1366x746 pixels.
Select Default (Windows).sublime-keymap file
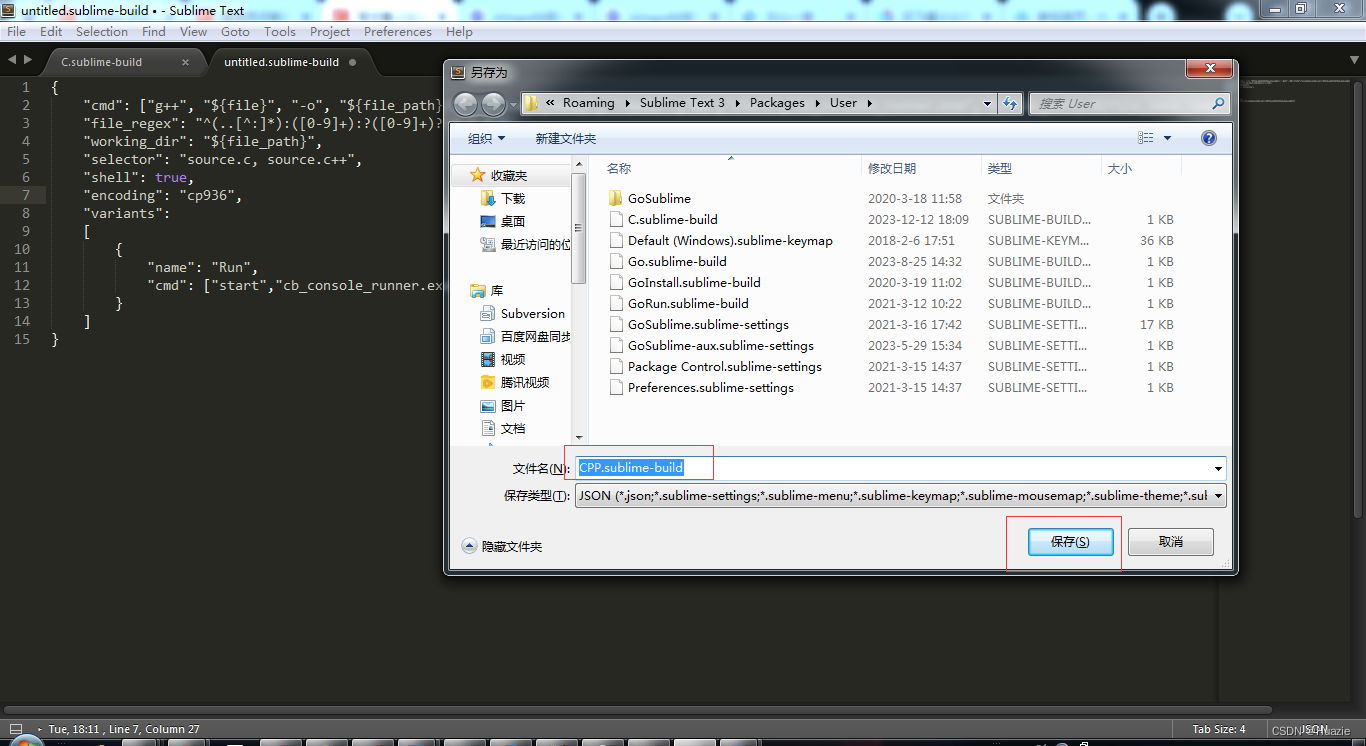point(730,240)
